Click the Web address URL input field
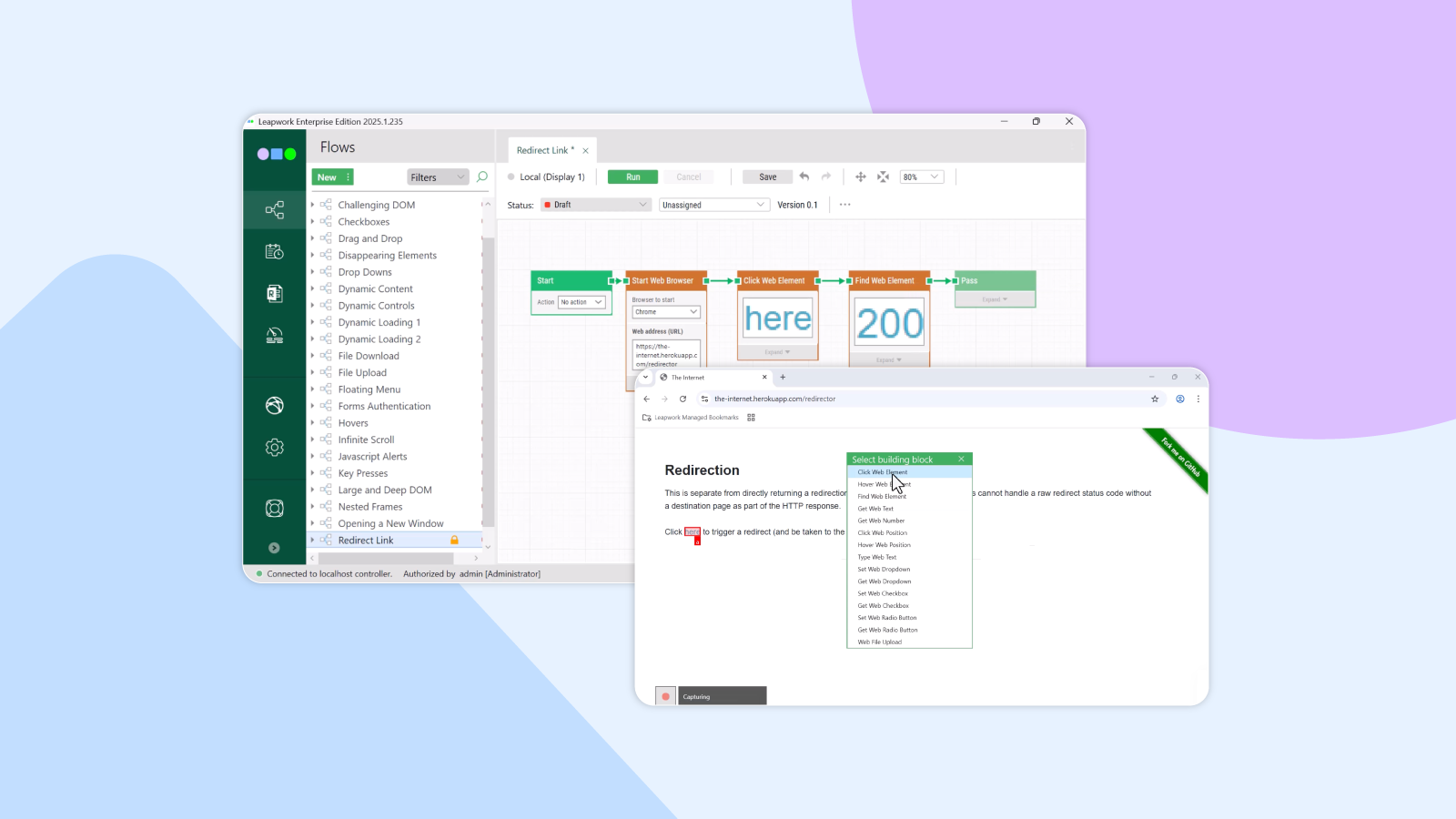Screen dimensions: 1456x819 666,354
